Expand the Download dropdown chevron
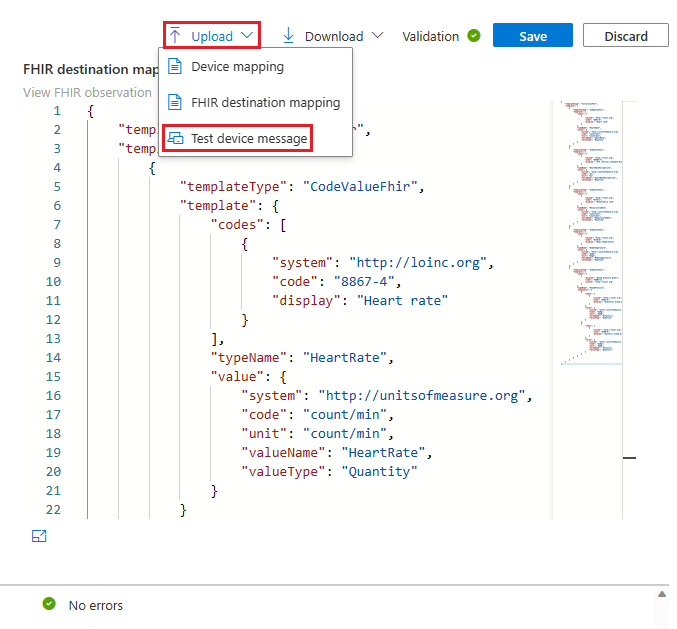 pyautogui.click(x=377, y=36)
